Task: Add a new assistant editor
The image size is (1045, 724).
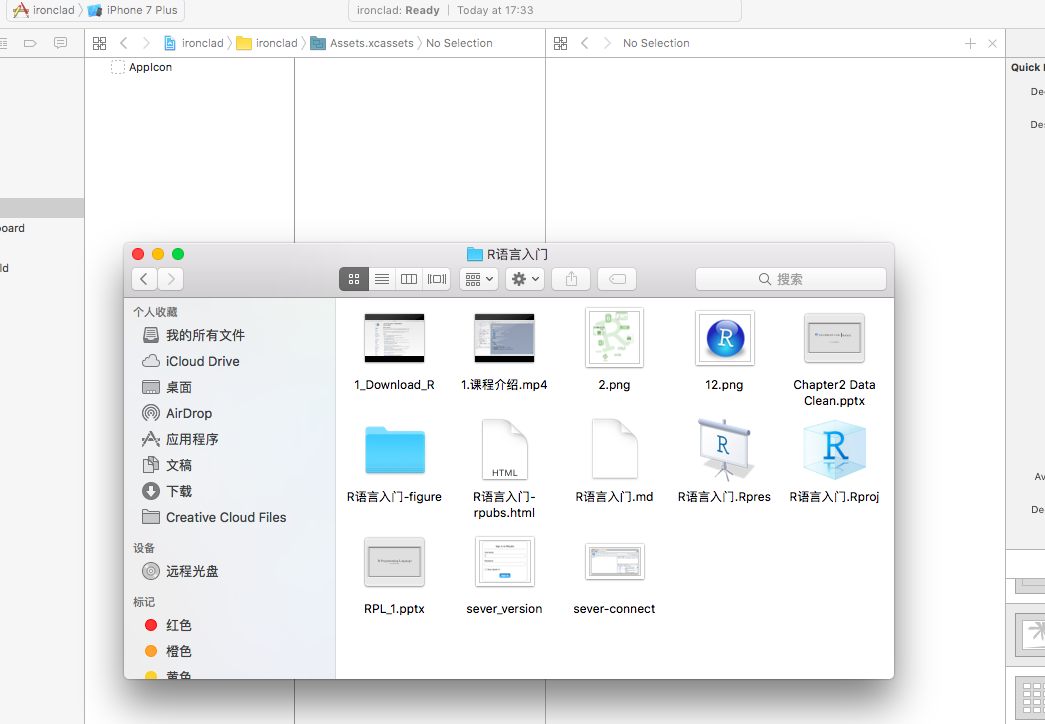Action: 970,43
